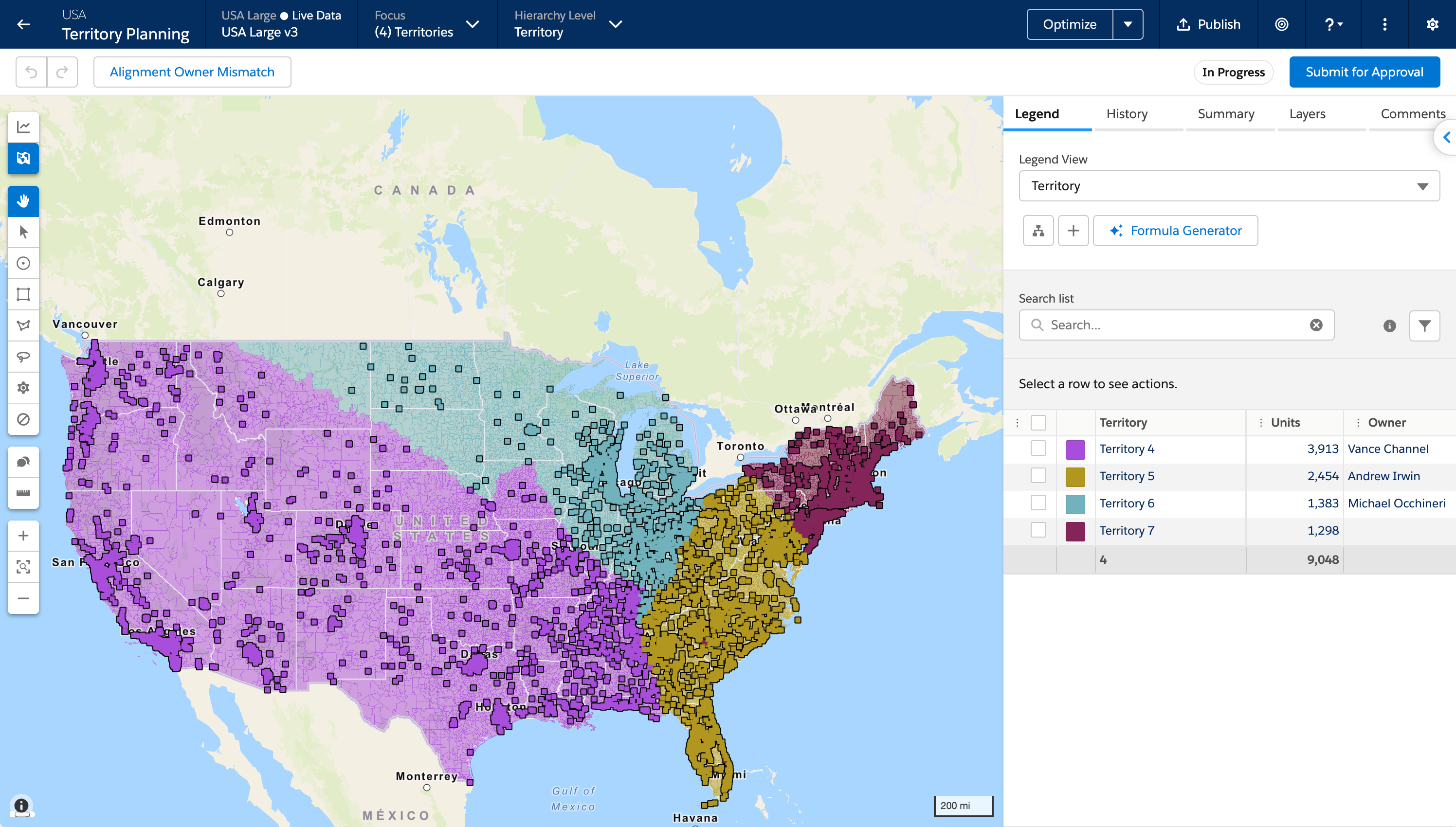Open the Legend View Territory combo box
The height and width of the screenshot is (827, 1456).
click(1229, 186)
